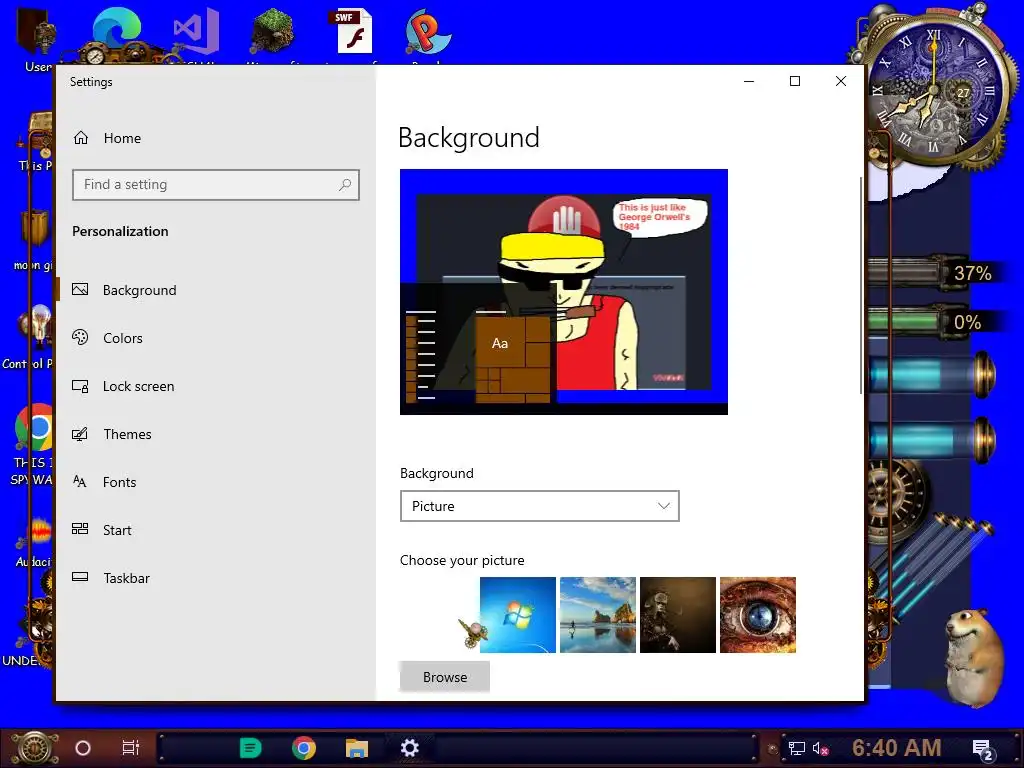This screenshot has height=768, width=1024.
Task: Select the Minecraft grass block desktop icon
Action: pos(273,33)
